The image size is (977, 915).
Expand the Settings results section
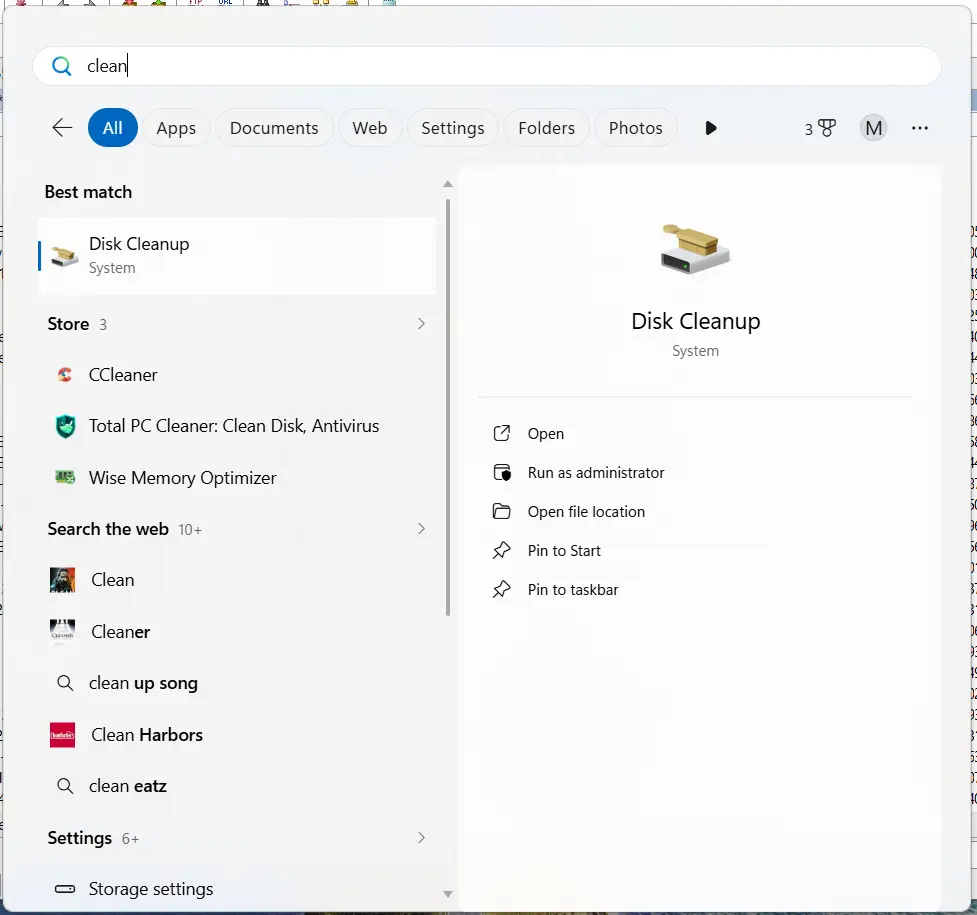(421, 837)
